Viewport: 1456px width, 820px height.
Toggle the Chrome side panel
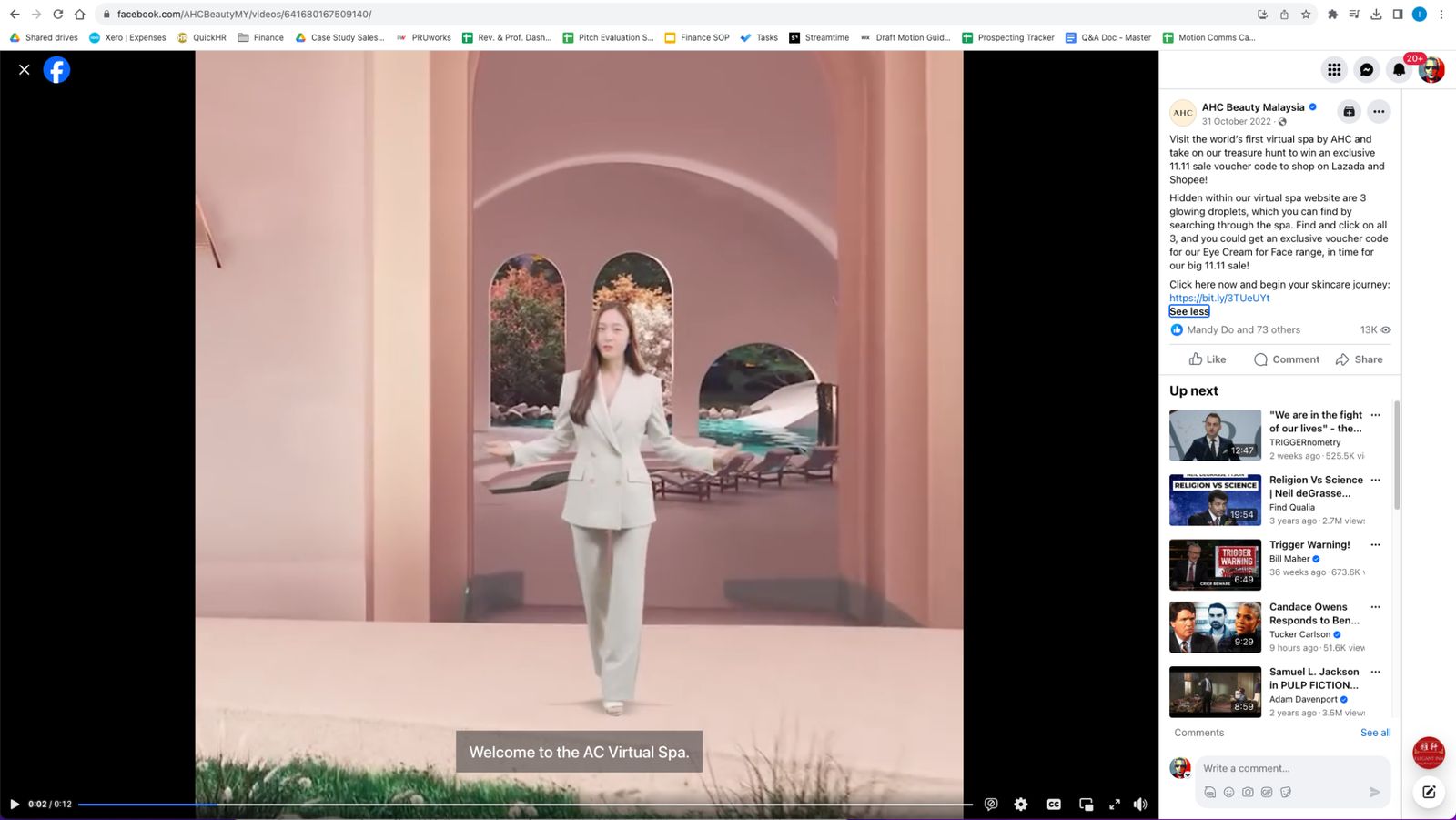tap(1398, 14)
